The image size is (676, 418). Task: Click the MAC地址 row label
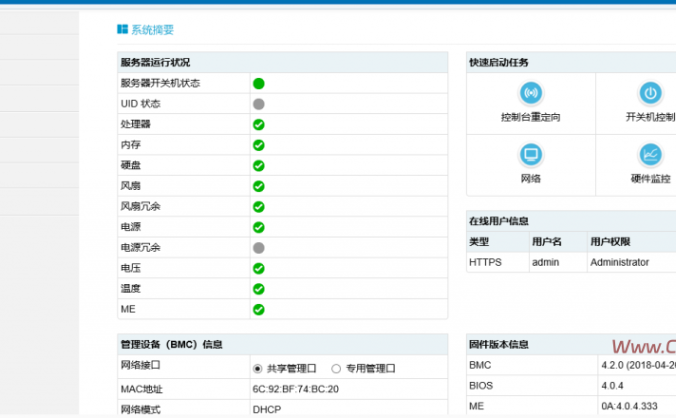[x=141, y=389]
